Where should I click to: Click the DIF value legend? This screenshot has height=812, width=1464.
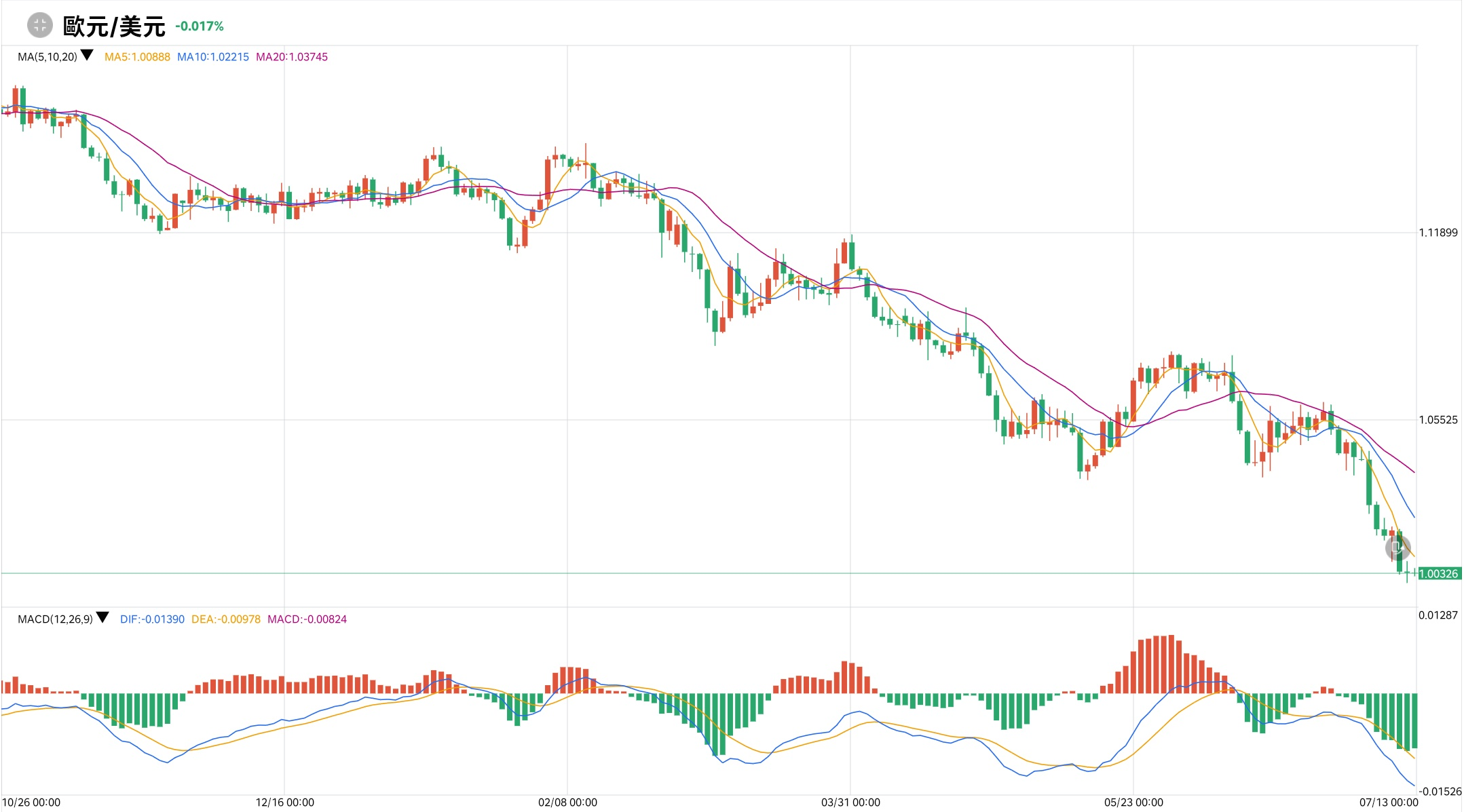[x=152, y=619]
